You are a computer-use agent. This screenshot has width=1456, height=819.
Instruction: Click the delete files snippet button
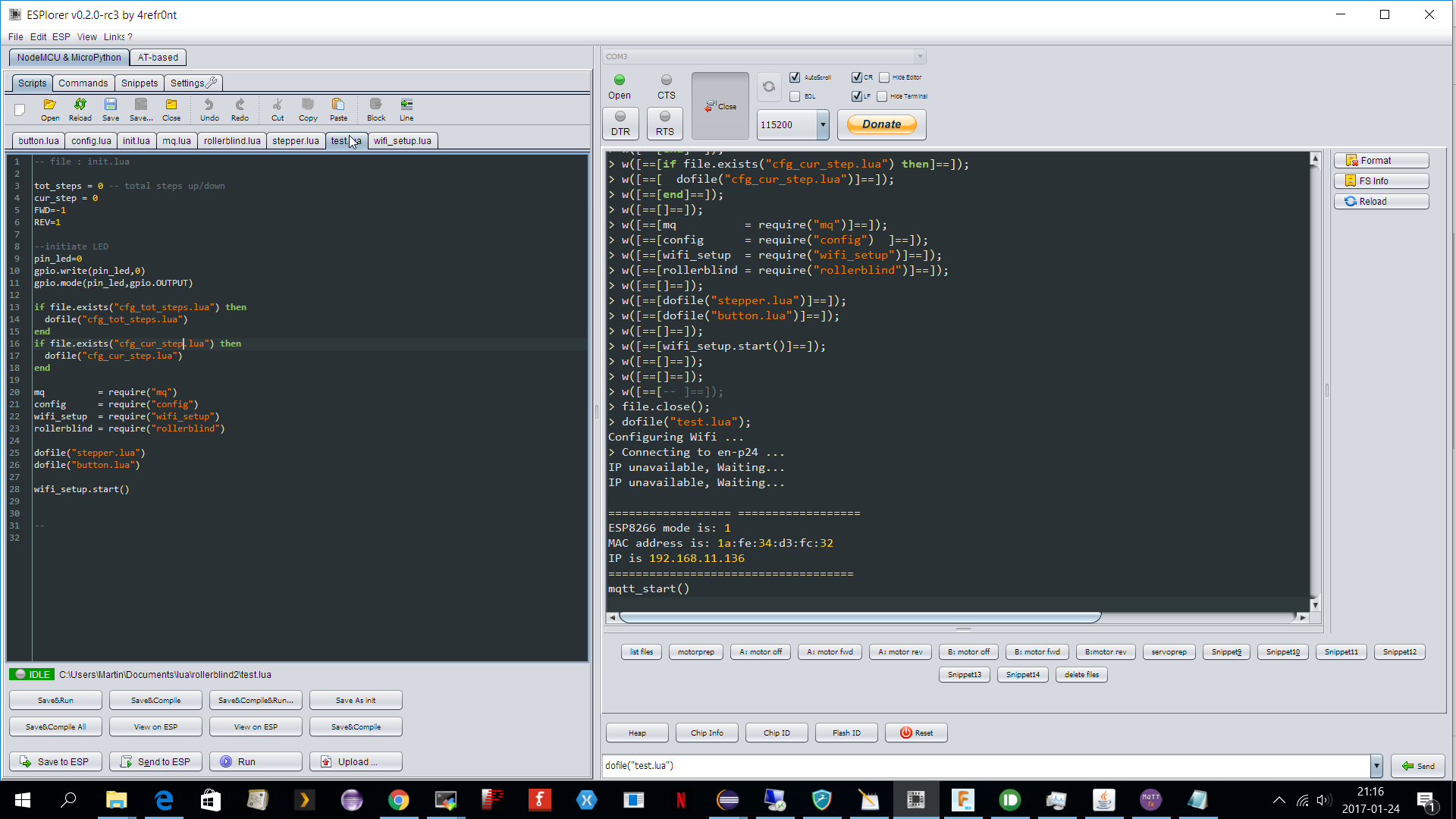(1081, 674)
